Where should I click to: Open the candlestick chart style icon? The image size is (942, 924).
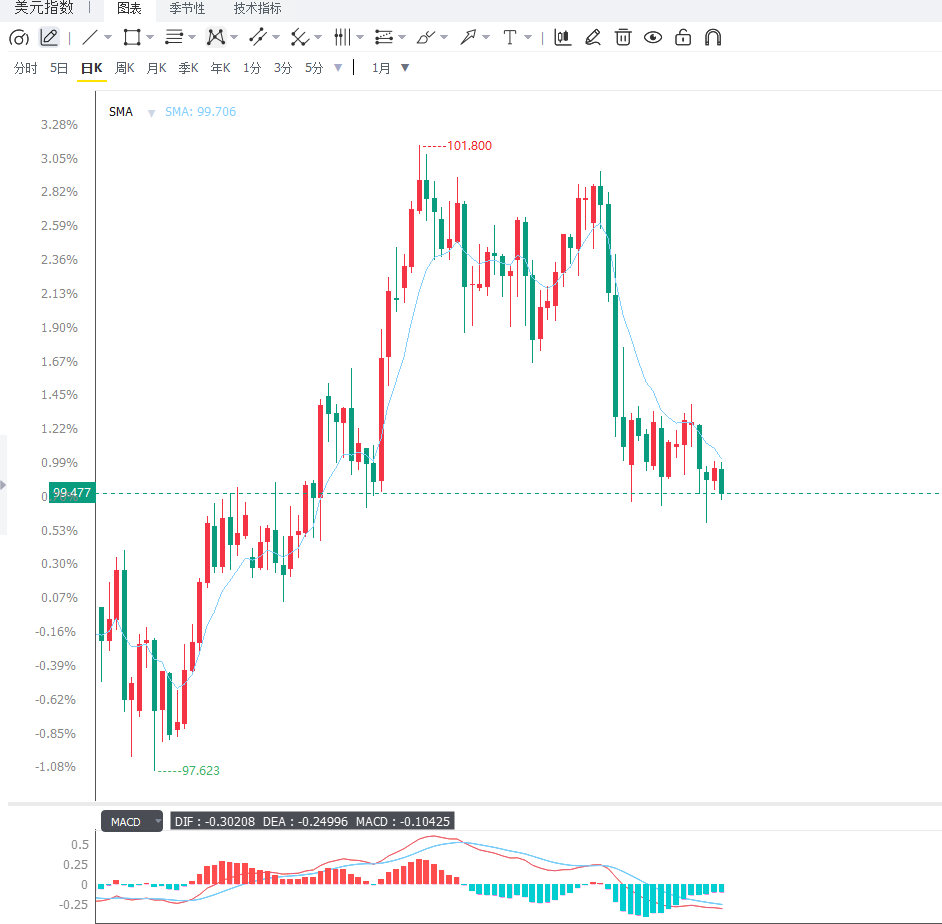point(562,37)
